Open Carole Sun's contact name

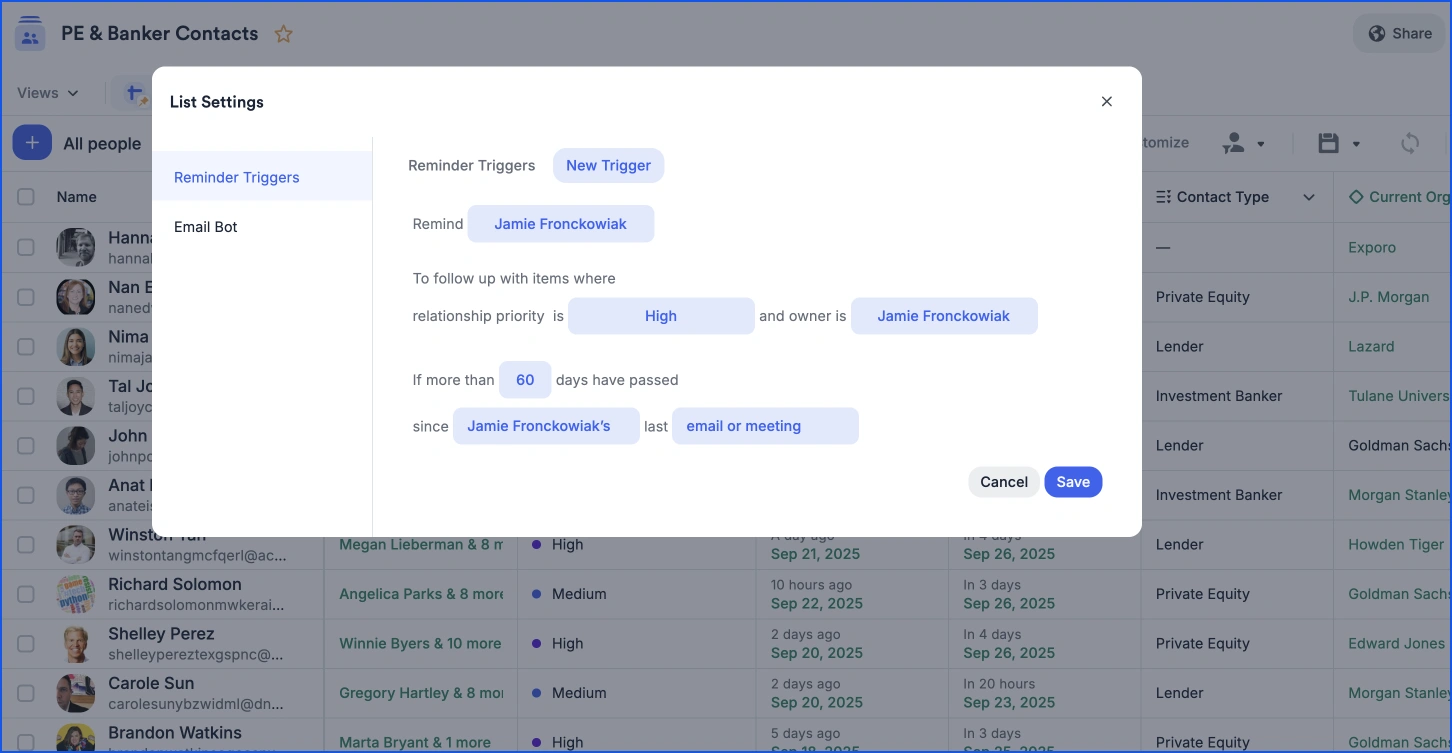(151, 683)
